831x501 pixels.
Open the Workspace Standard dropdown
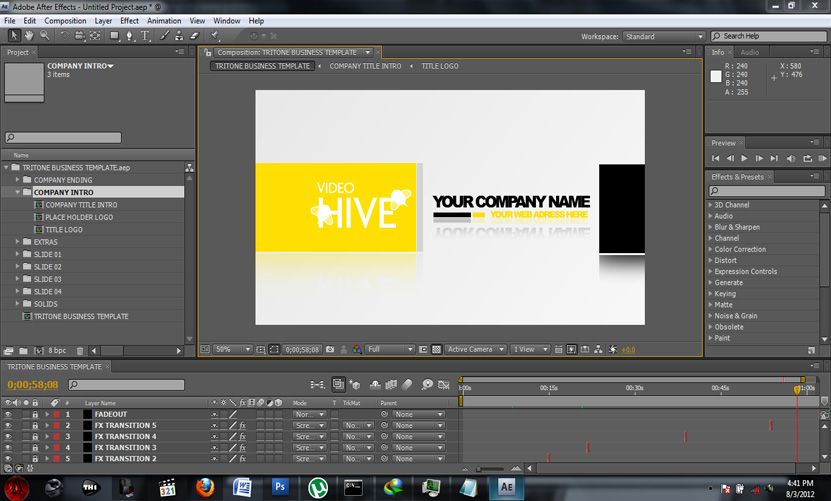664,36
